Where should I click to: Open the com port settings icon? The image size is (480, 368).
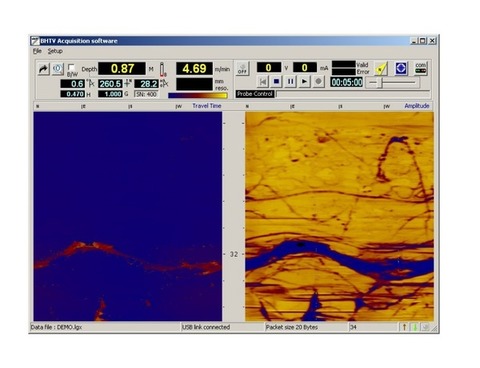[421, 68]
